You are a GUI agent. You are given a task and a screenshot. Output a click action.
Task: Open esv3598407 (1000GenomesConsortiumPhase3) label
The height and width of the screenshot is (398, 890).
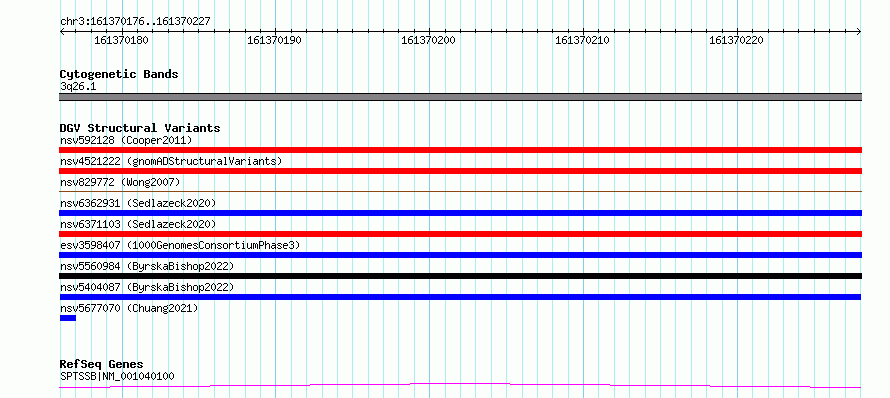coord(180,245)
